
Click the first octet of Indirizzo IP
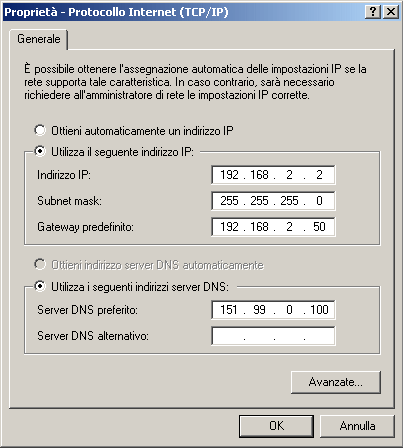pyautogui.click(x=229, y=175)
